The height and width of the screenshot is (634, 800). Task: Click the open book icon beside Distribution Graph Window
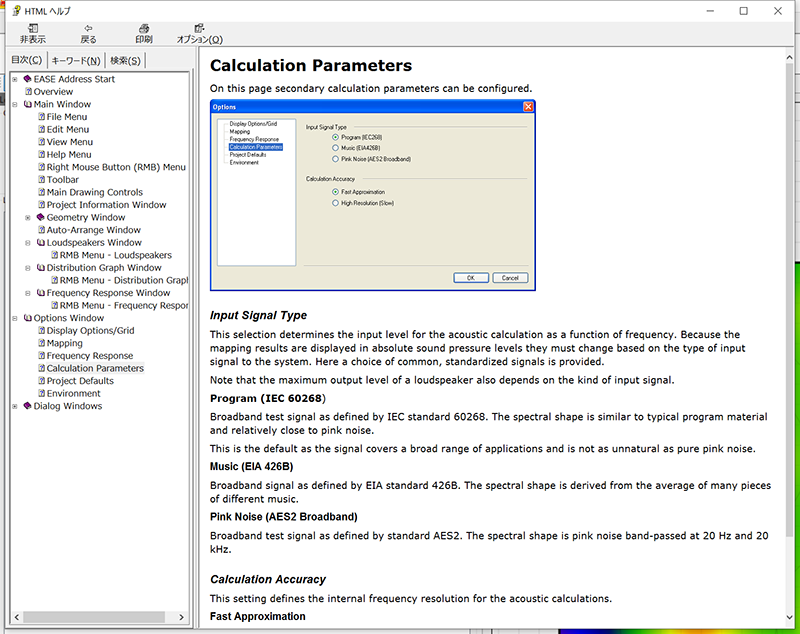(41, 268)
